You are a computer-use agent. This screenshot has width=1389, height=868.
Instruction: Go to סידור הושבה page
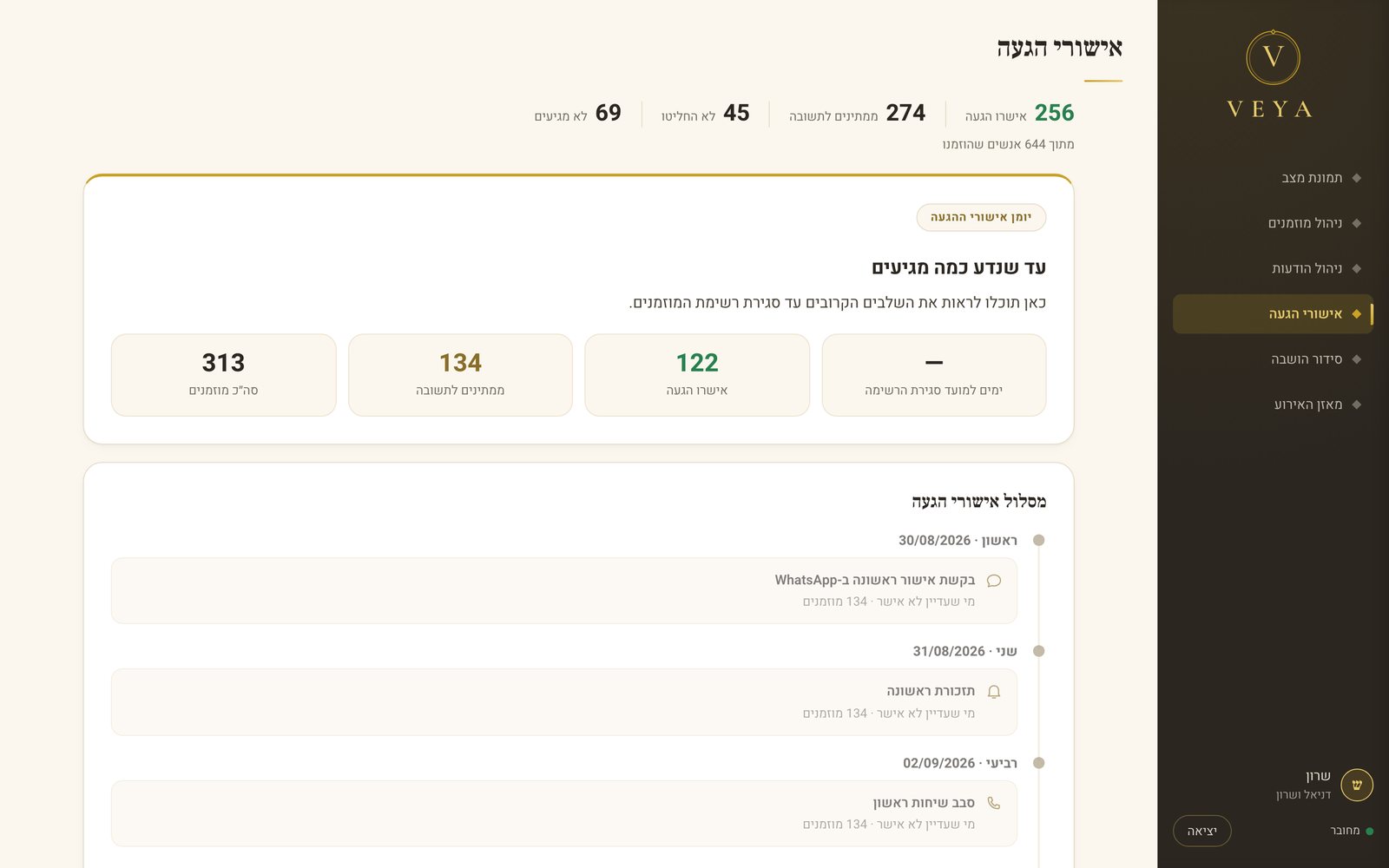(x=1273, y=359)
